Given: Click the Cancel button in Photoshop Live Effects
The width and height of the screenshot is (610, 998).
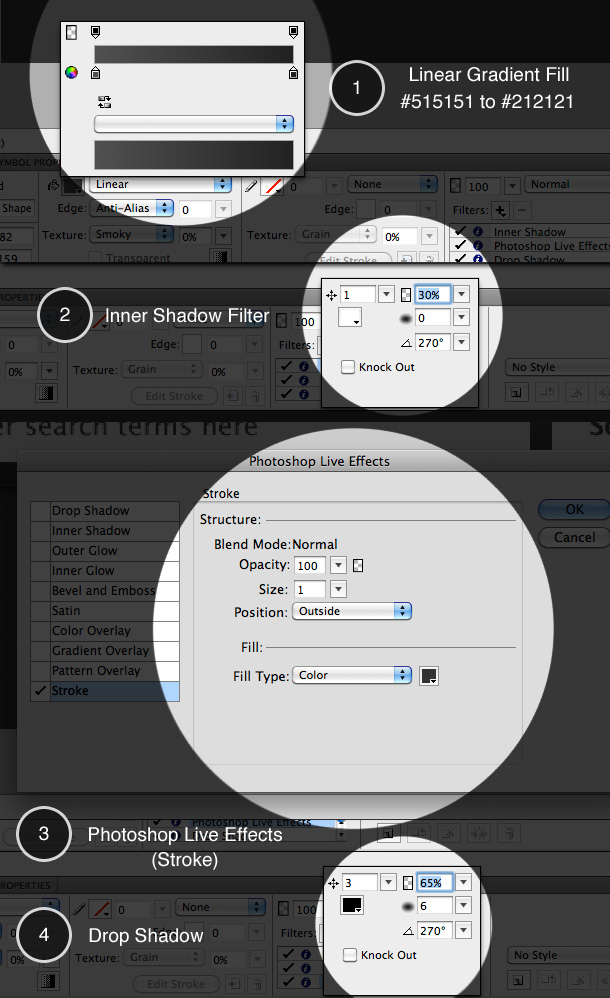Looking at the screenshot, I should [574, 537].
